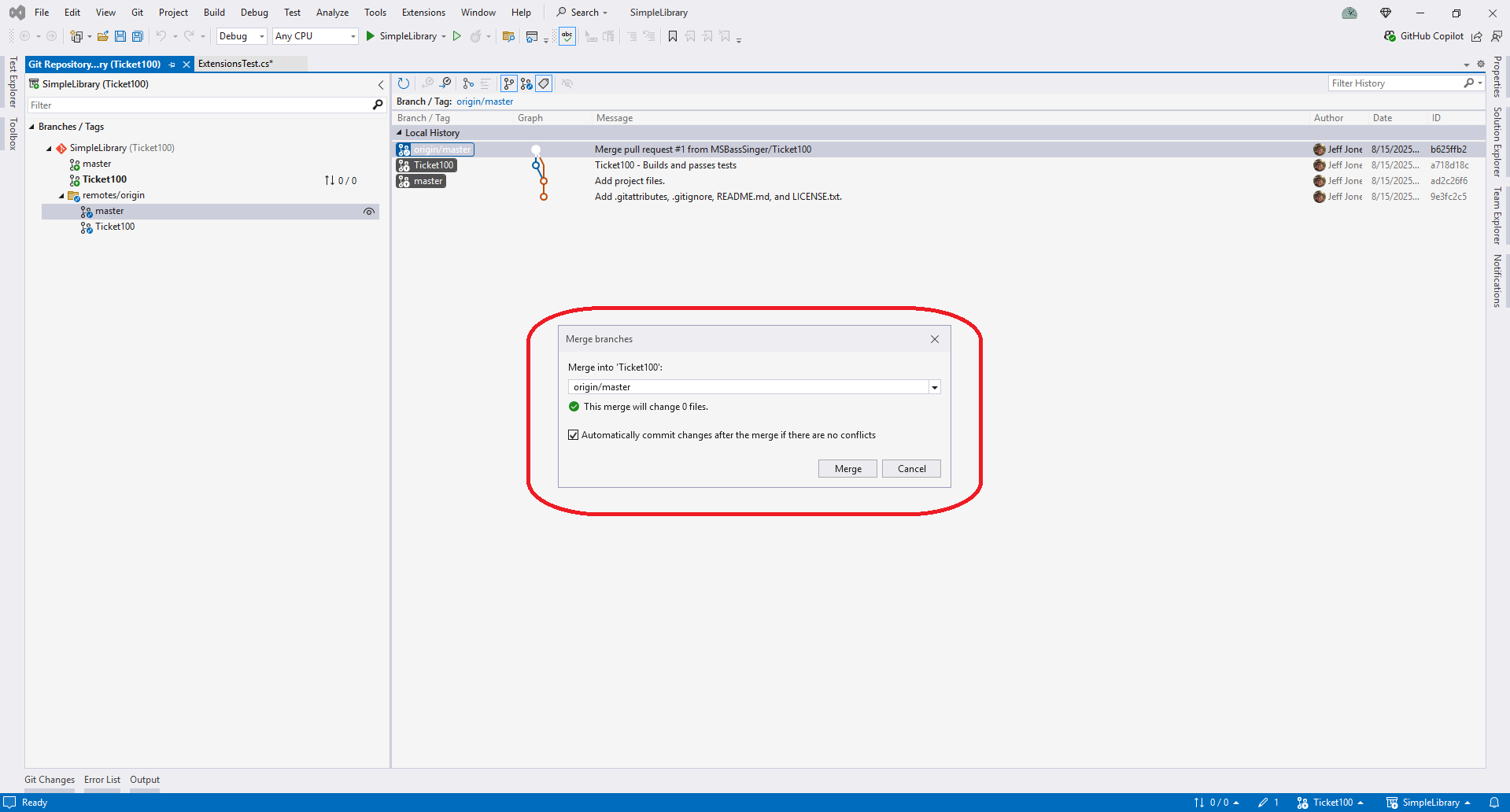Open the Git menu
1510x812 pixels.
[x=137, y=13]
